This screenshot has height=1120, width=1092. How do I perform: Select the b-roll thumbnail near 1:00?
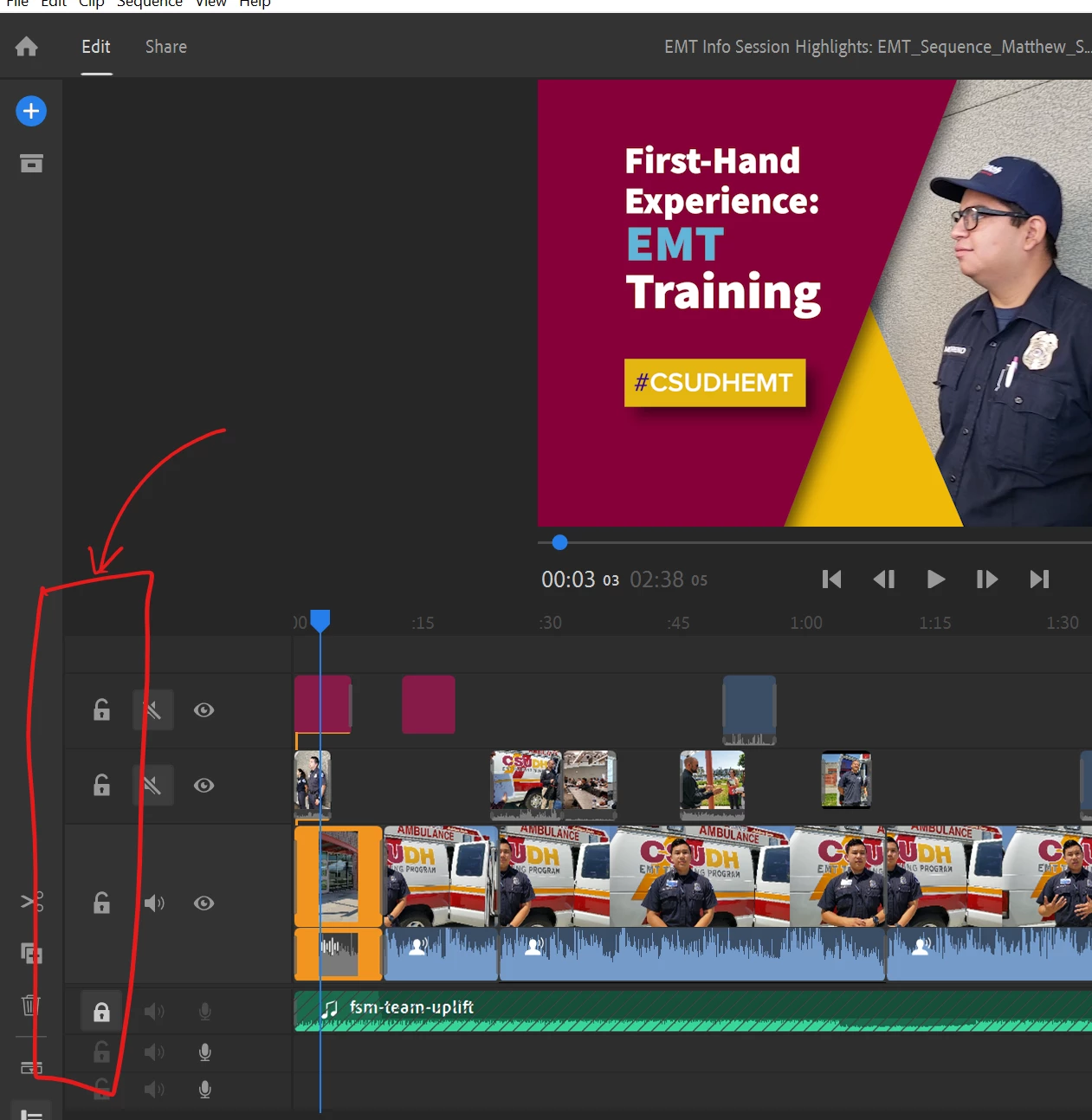tap(846, 780)
